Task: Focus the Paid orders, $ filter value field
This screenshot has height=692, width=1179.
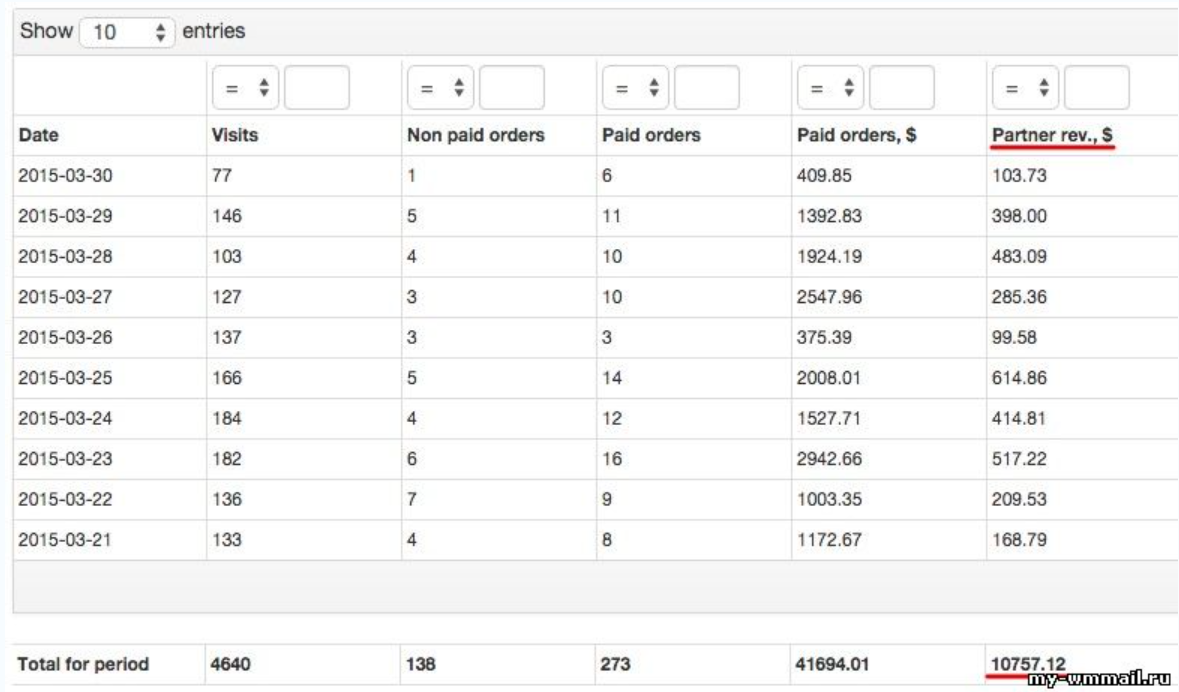Action: (902, 88)
